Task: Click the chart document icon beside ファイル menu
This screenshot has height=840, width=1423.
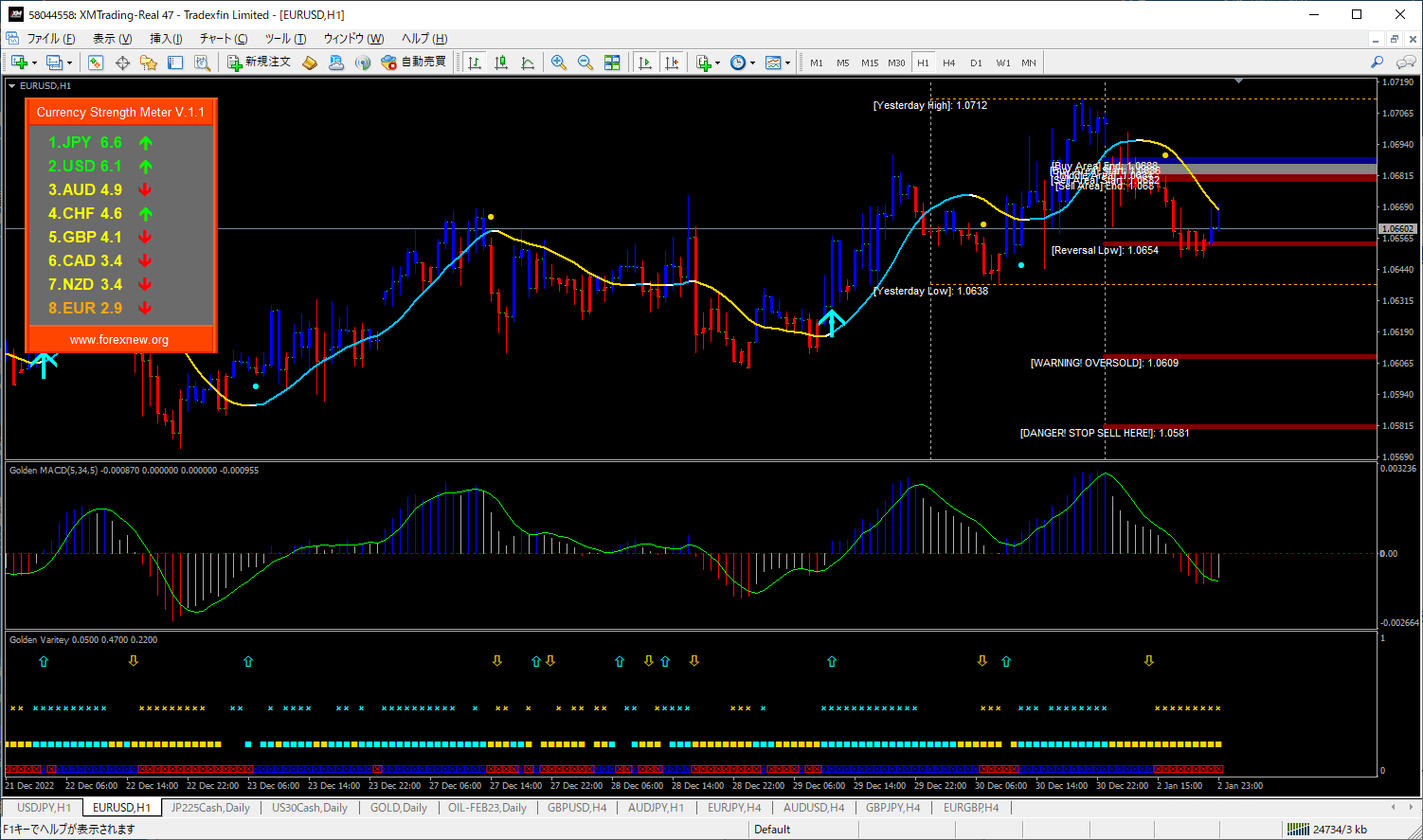Action: [x=12, y=38]
